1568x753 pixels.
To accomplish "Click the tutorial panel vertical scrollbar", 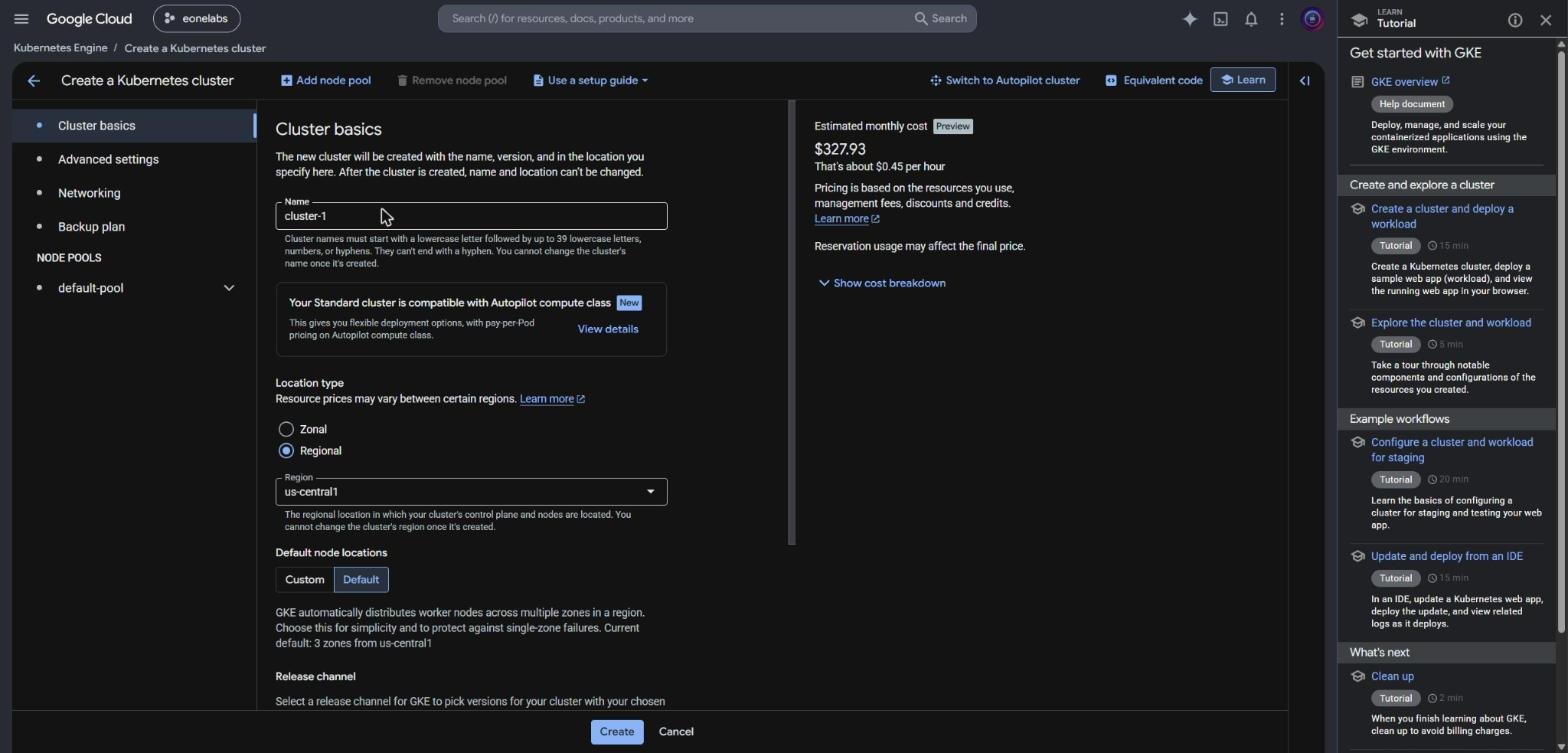I will [1561, 340].
